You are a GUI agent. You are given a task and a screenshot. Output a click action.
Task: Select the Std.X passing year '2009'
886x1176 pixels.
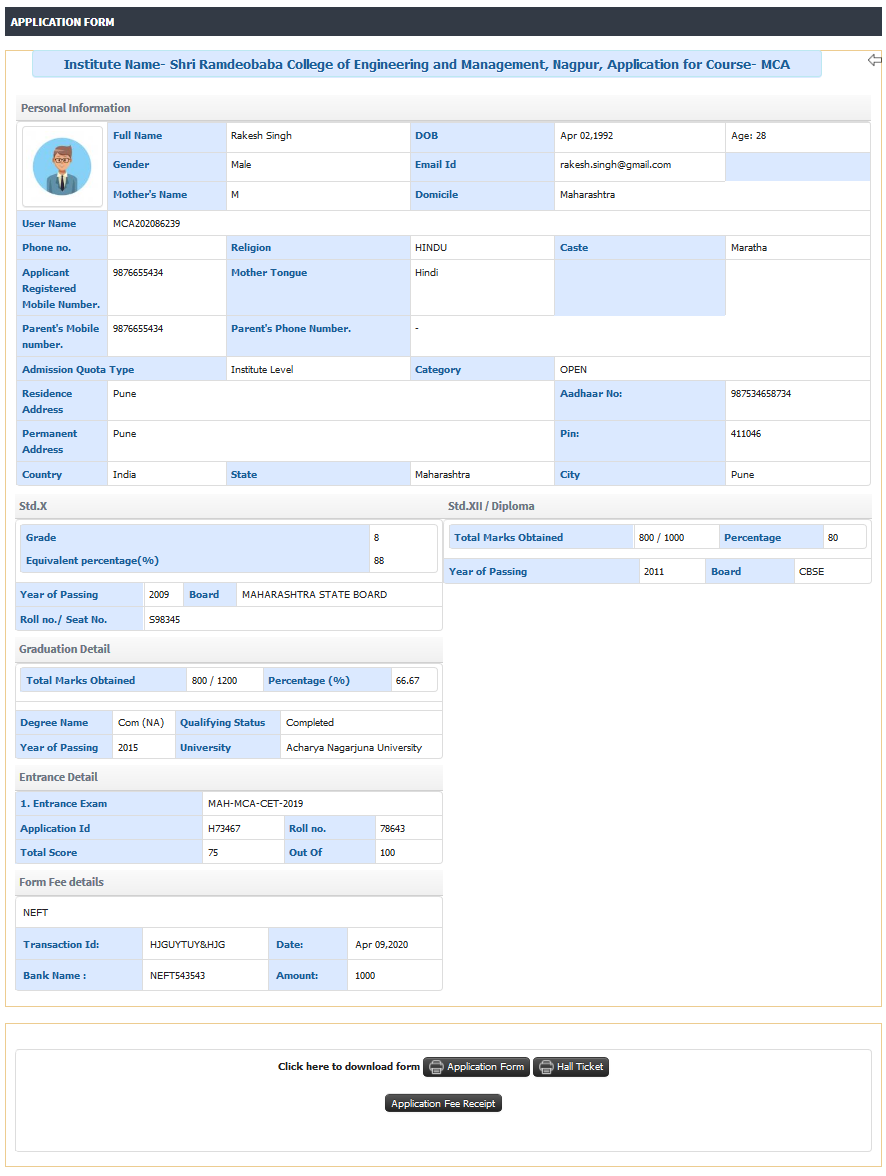pos(159,595)
